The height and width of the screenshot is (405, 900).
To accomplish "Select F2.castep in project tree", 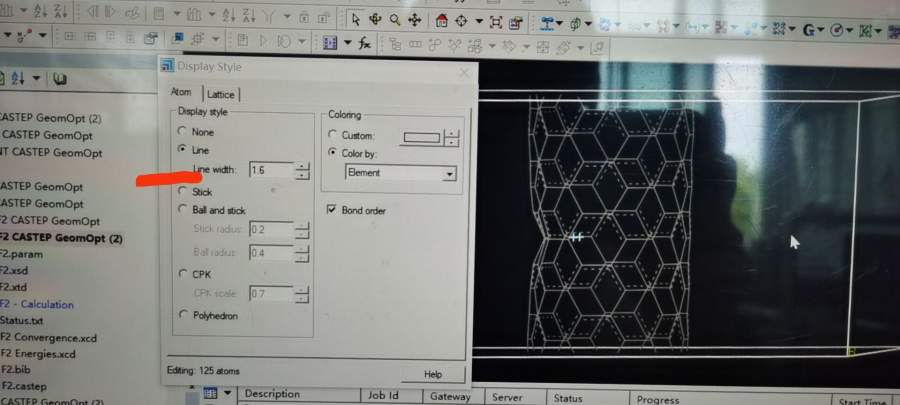I will click(24, 386).
